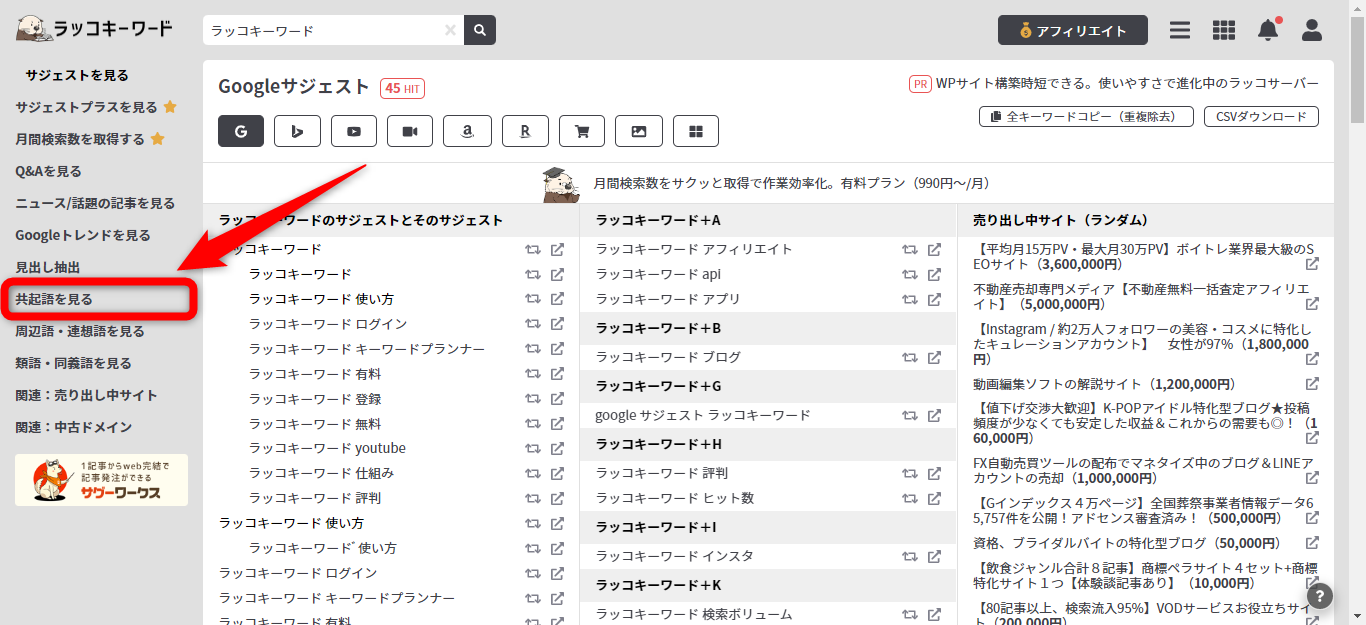Open external link for ラッコキーワード ブログ
The width and height of the screenshot is (1366, 625).
935,357
